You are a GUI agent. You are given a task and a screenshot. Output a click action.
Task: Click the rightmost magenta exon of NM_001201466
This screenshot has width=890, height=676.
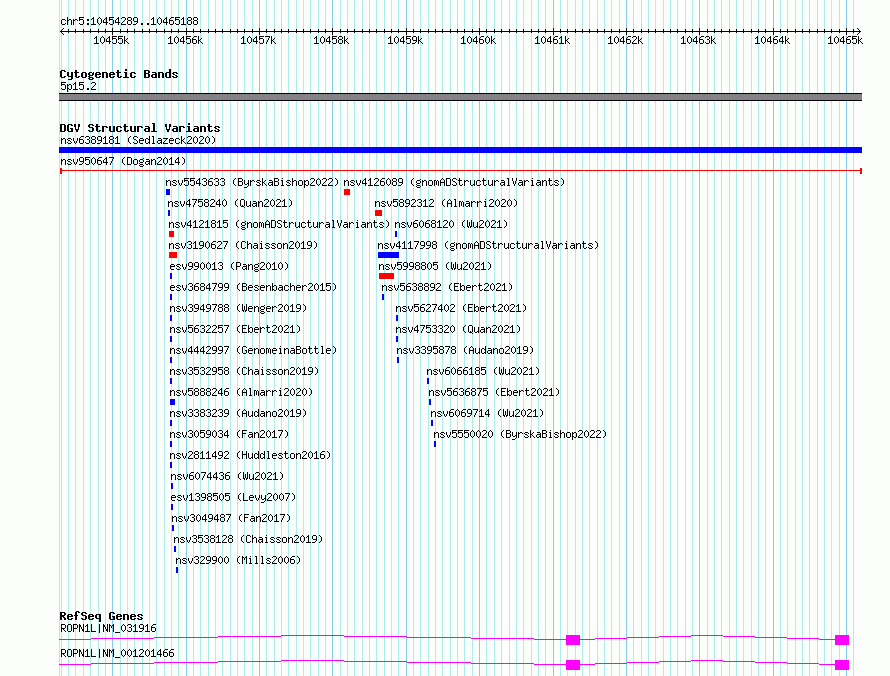(x=842, y=665)
